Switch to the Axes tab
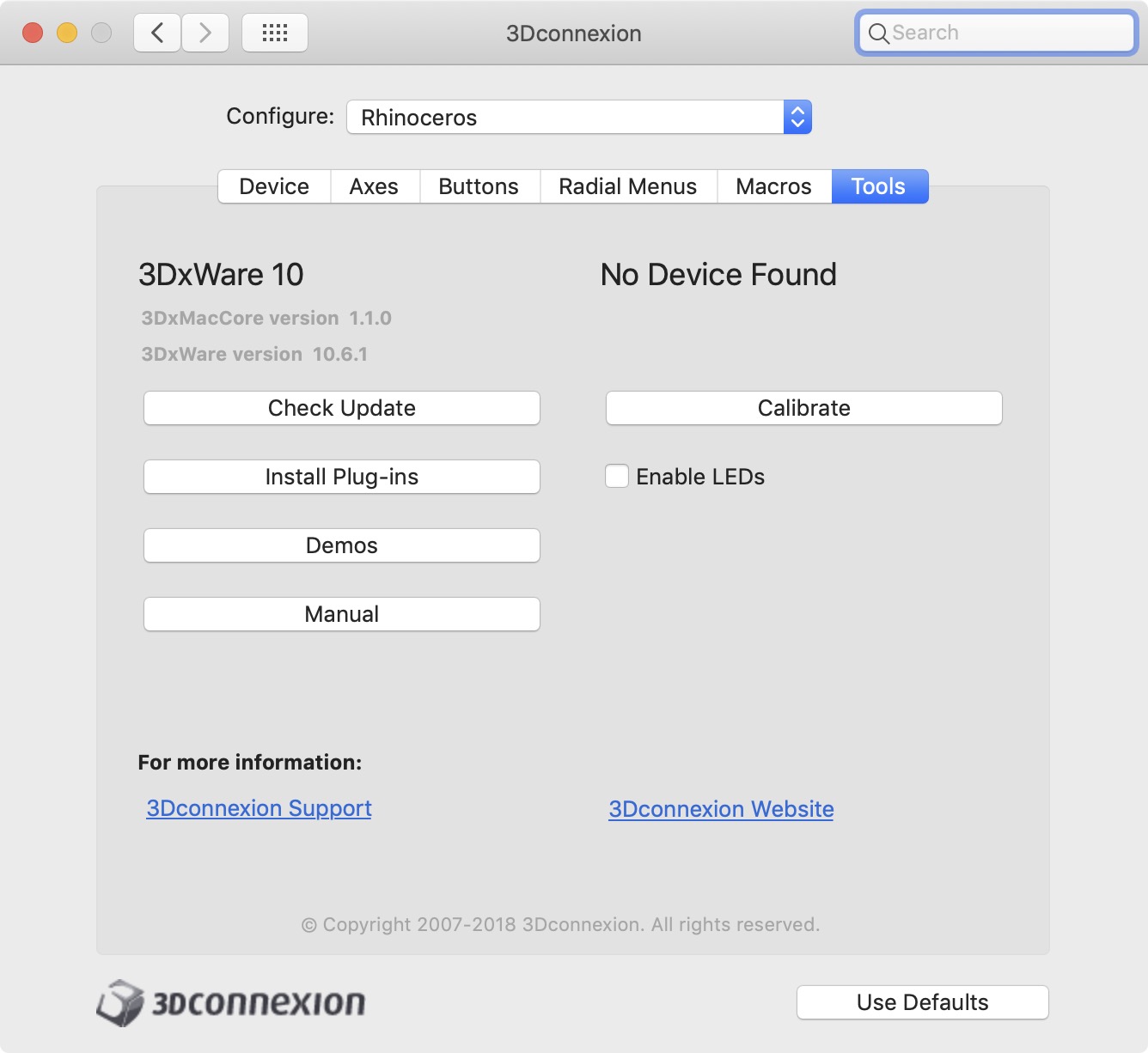Screen dimensions: 1148x1053 (x=374, y=186)
